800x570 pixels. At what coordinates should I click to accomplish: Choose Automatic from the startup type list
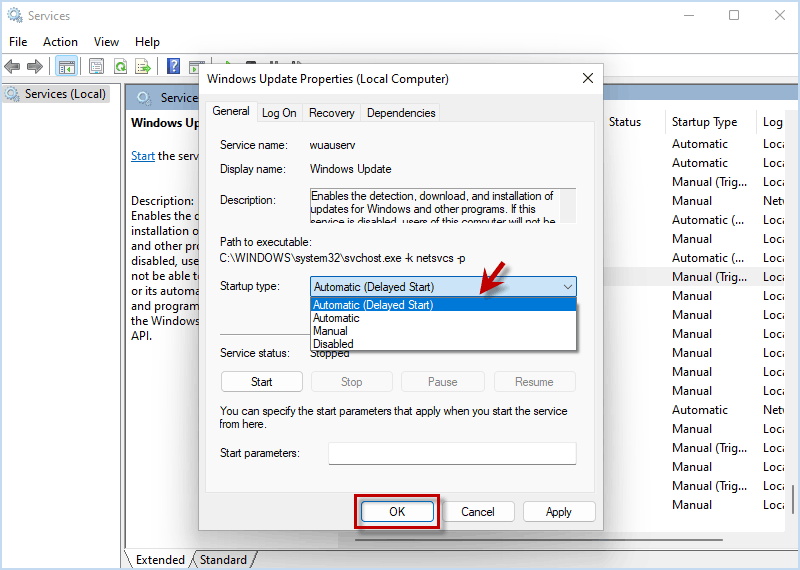tap(443, 318)
